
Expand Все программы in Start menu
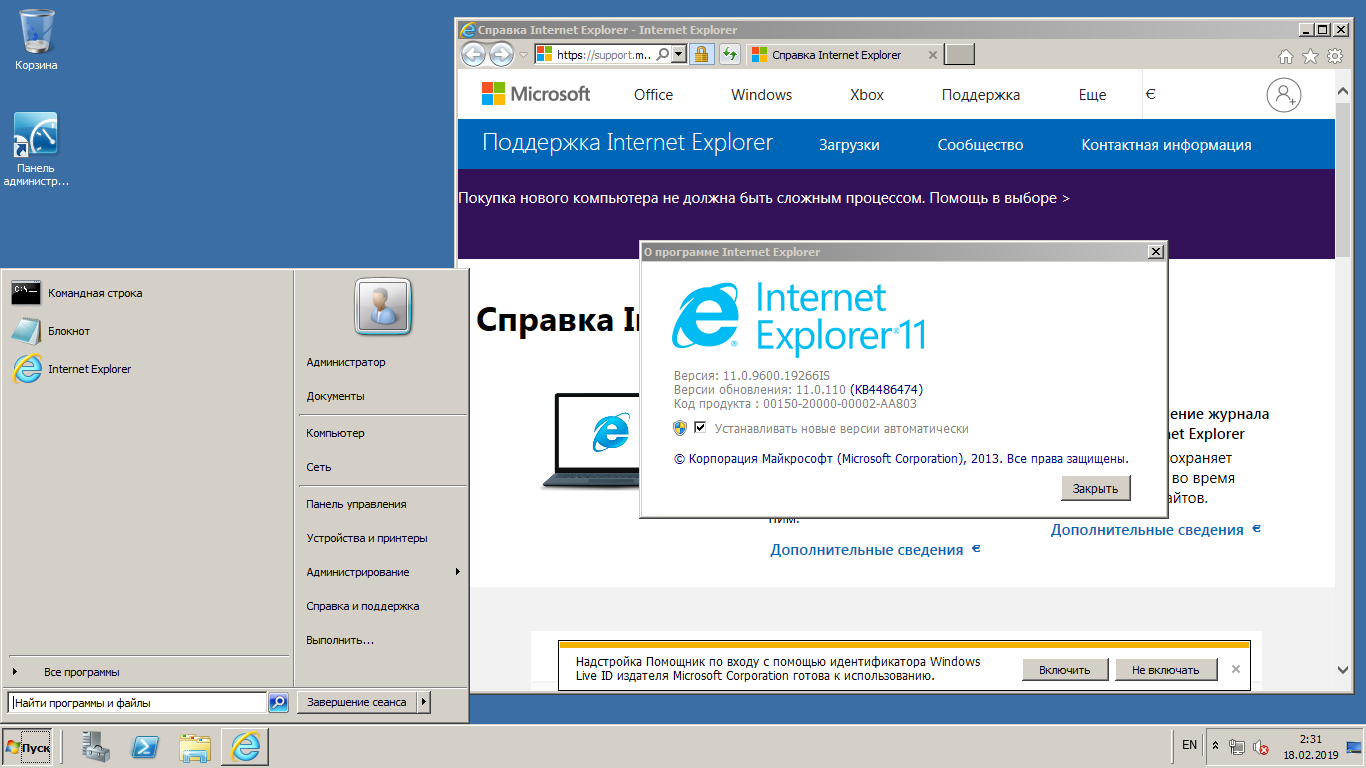80,672
